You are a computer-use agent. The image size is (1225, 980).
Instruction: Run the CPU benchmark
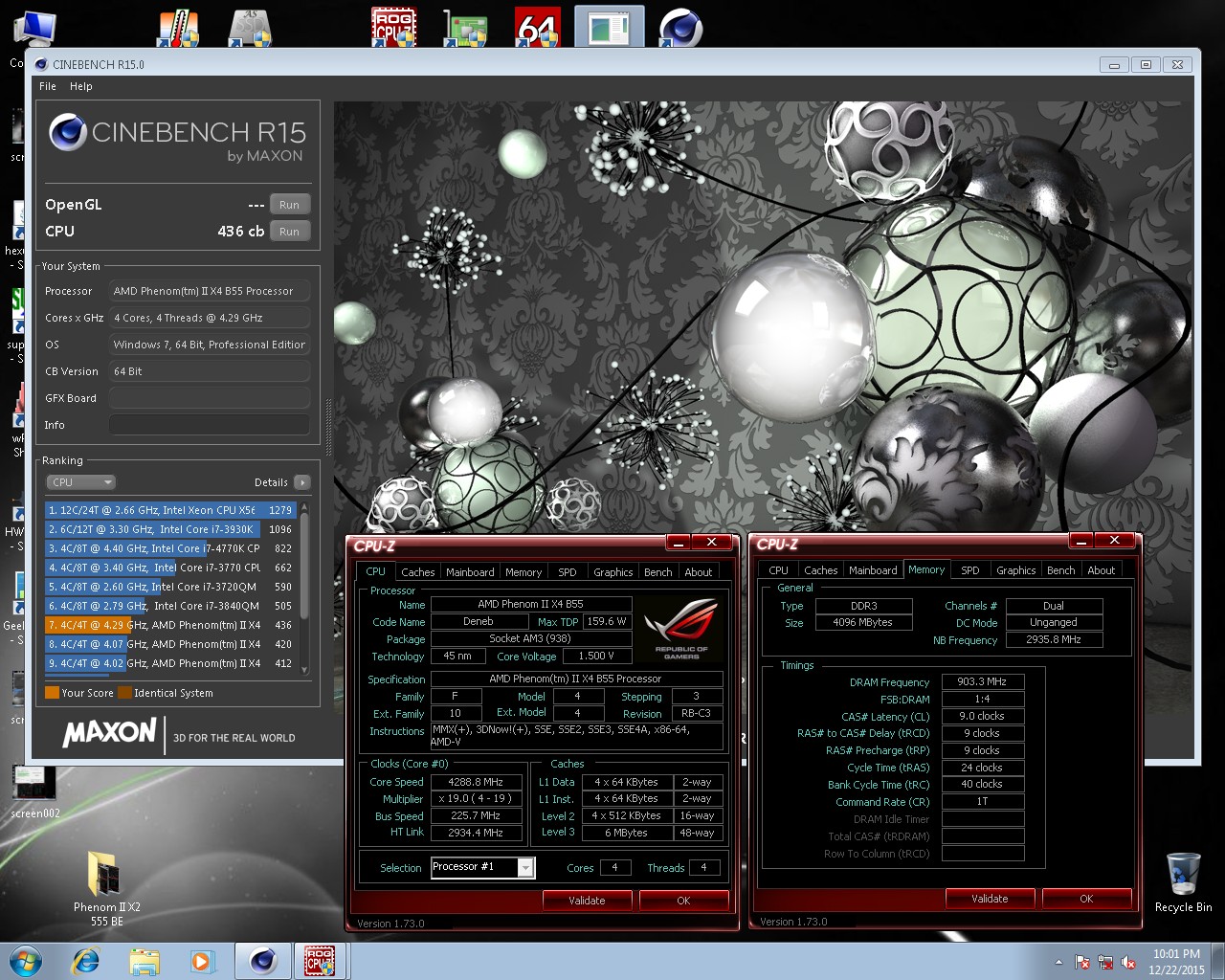point(290,232)
